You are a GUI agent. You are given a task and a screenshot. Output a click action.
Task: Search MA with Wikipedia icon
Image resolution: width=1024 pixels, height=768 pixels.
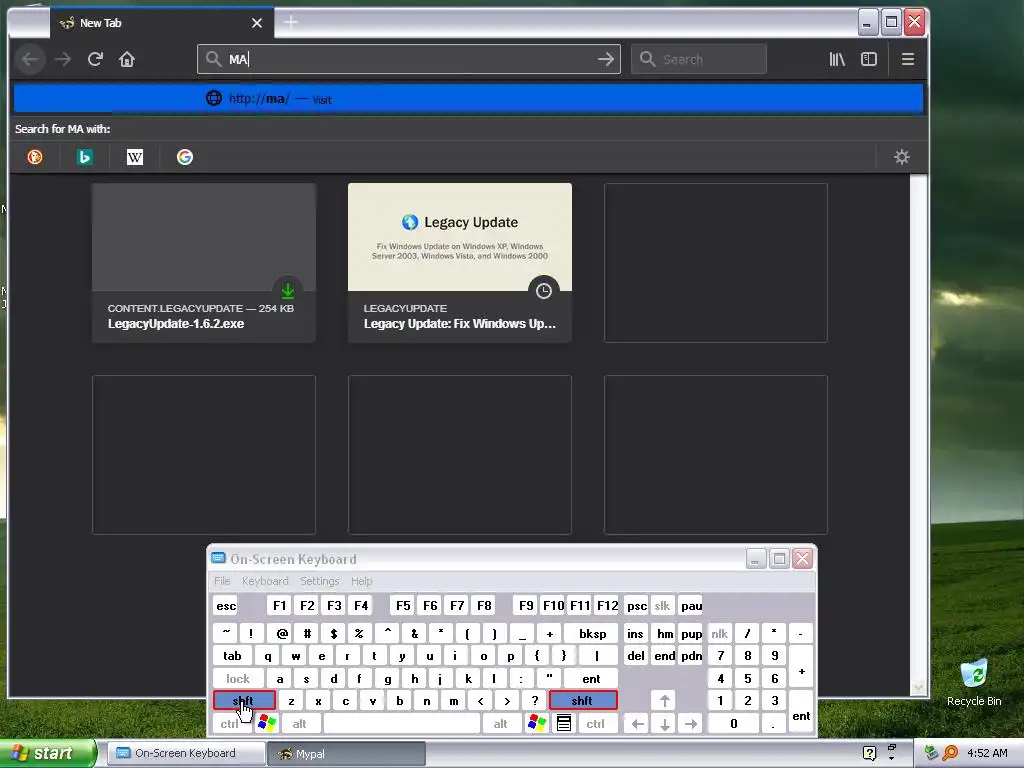point(135,157)
